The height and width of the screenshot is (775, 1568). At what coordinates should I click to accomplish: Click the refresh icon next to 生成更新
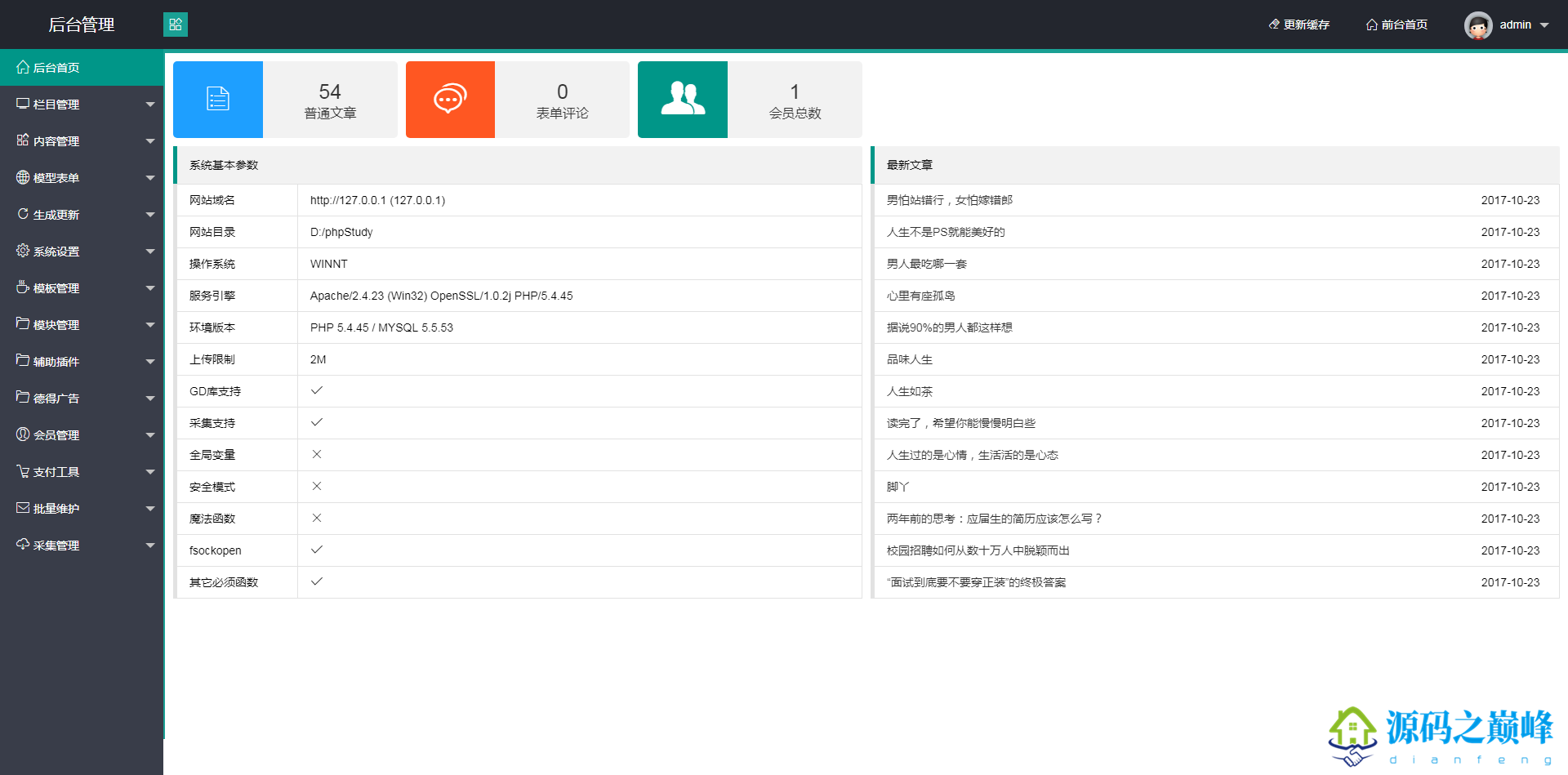pyautogui.click(x=23, y=214)
